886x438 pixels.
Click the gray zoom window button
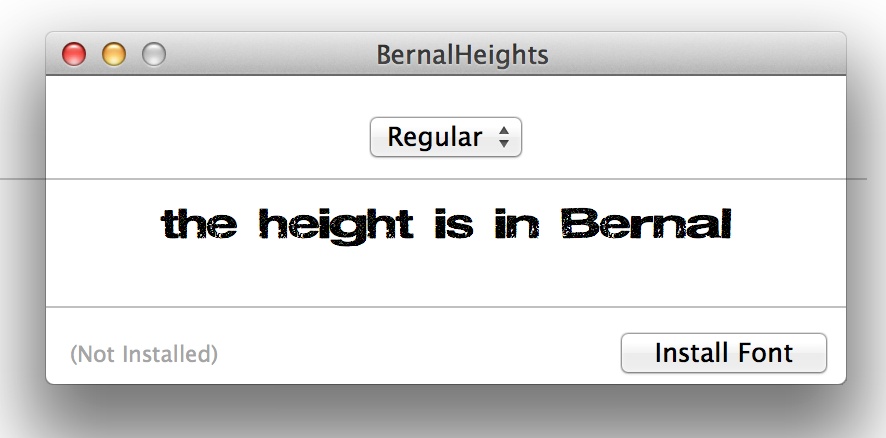coord(153,54)
